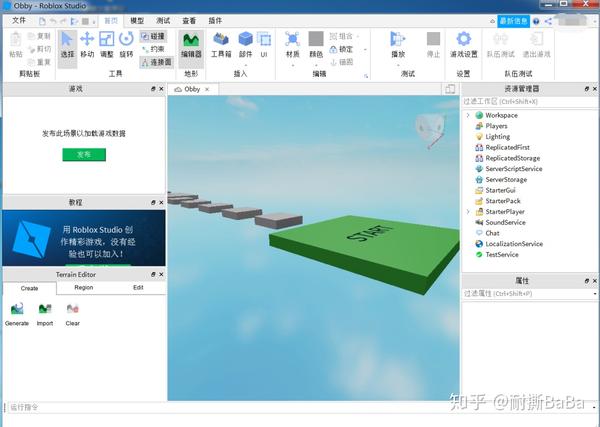Toggle 约束 constraints option
Screen dimensions: 600x427
coord(153,49)
